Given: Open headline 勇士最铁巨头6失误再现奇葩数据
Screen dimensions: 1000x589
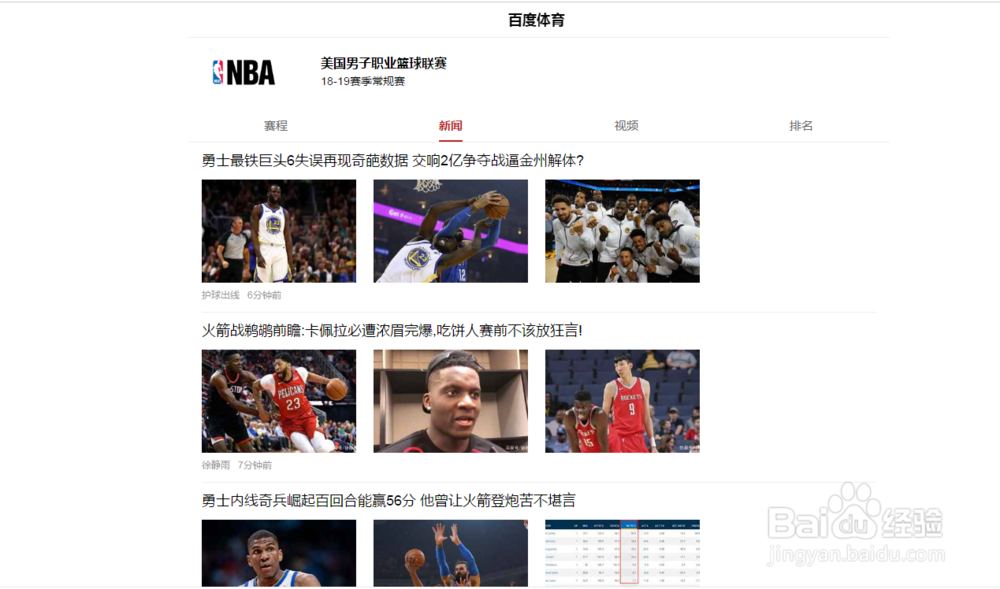Looking at the screenshot, I should [x=393, y=160].
